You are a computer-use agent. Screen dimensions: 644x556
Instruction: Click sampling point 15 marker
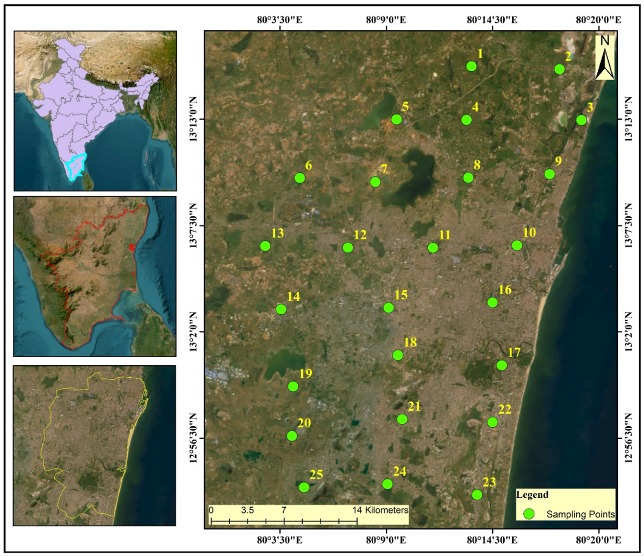(388, 308)
